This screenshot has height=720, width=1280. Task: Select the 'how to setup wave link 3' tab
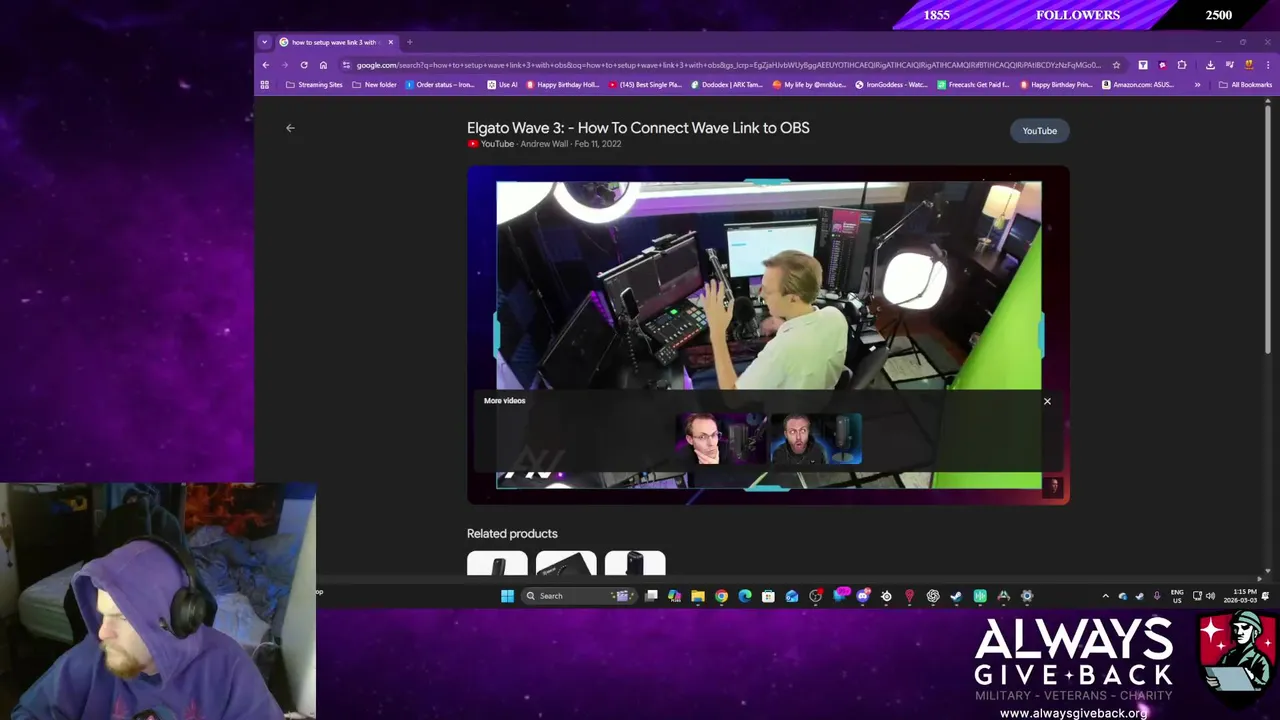tap(337, 42)
